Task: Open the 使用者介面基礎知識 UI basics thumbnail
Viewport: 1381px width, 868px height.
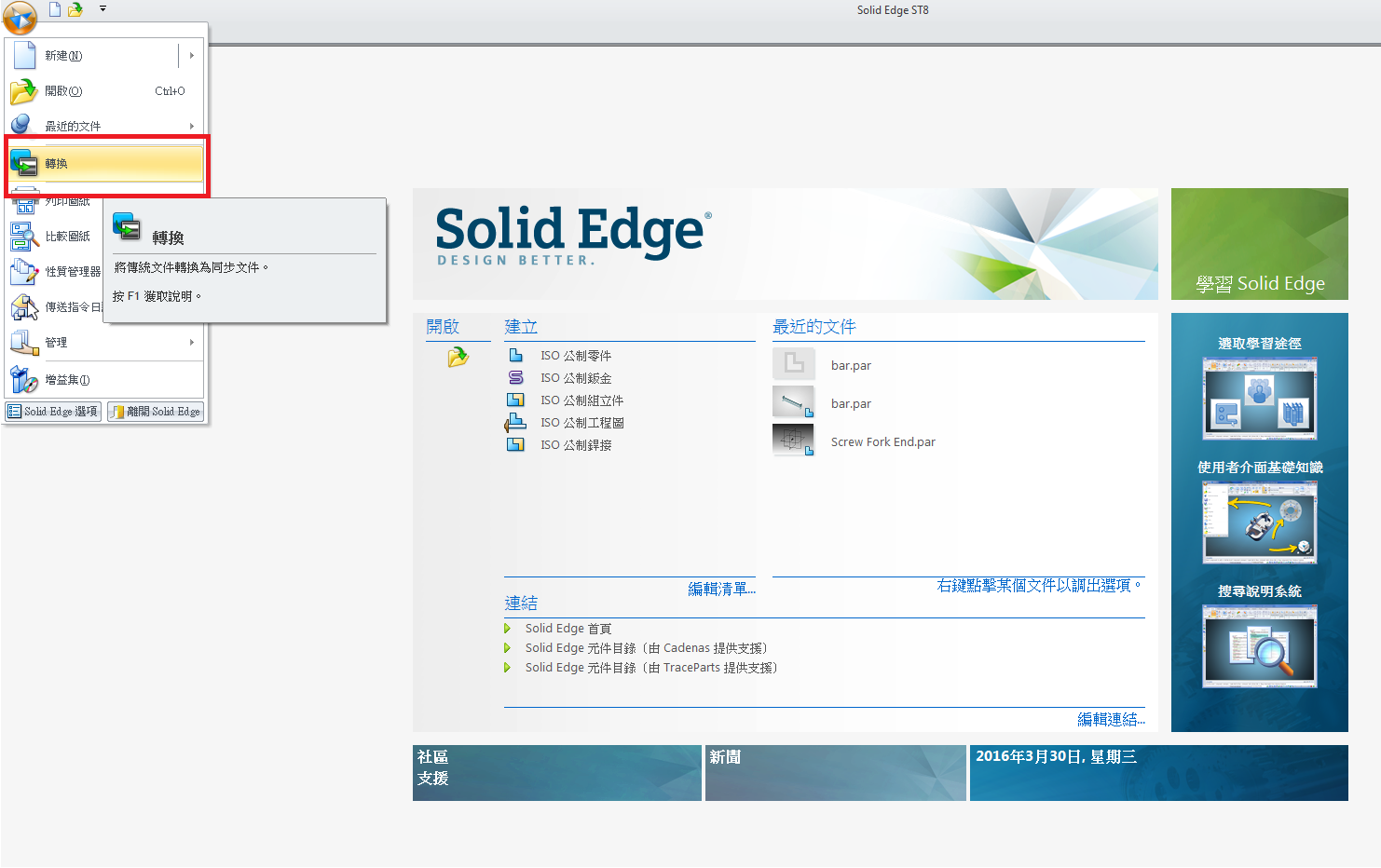Action: 1260,522
